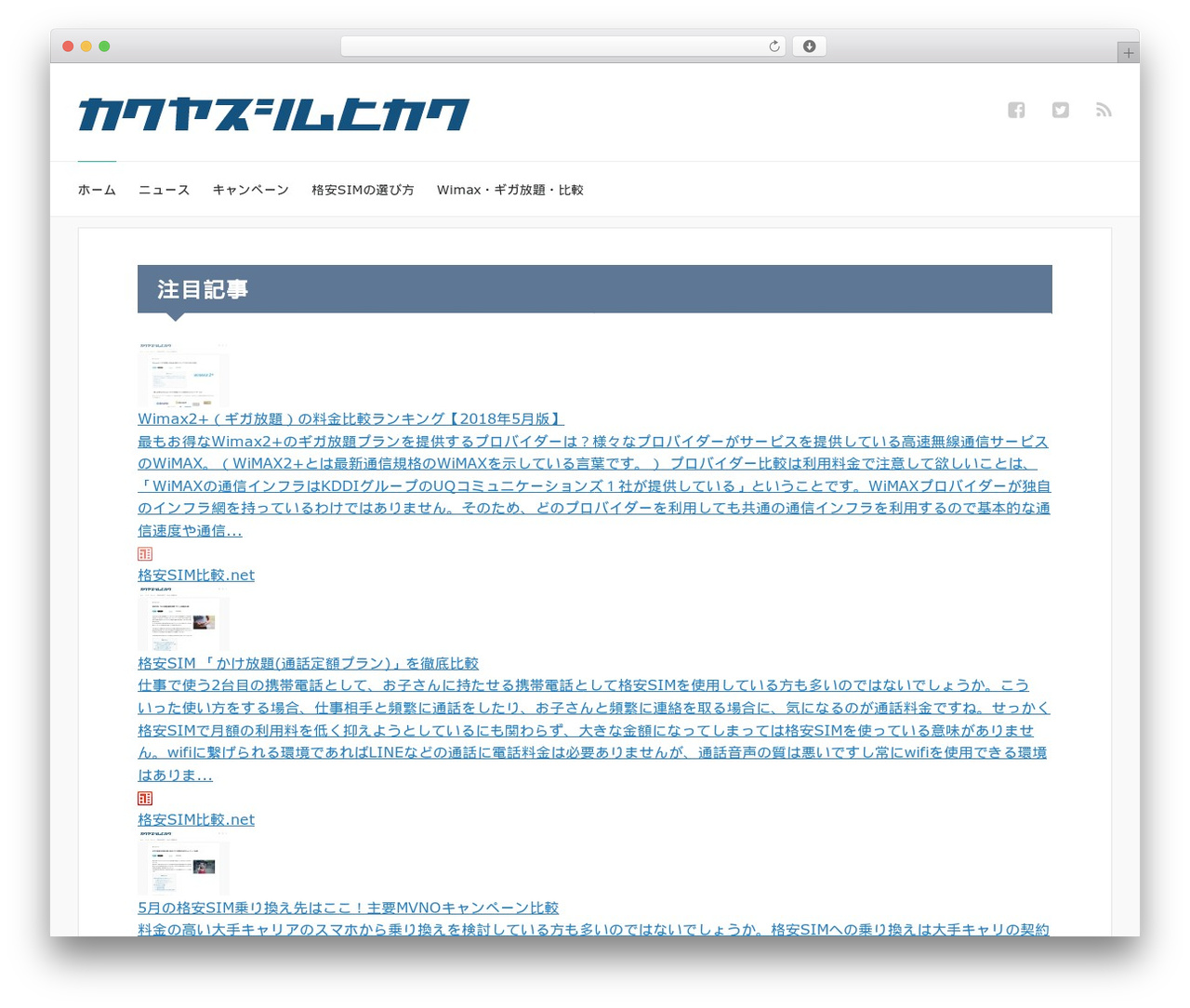The width and height of the screenshot is (1190, 1008).
Task: Click the 料金の高い大手キャリア excerpt text
Action: [594, 929]
